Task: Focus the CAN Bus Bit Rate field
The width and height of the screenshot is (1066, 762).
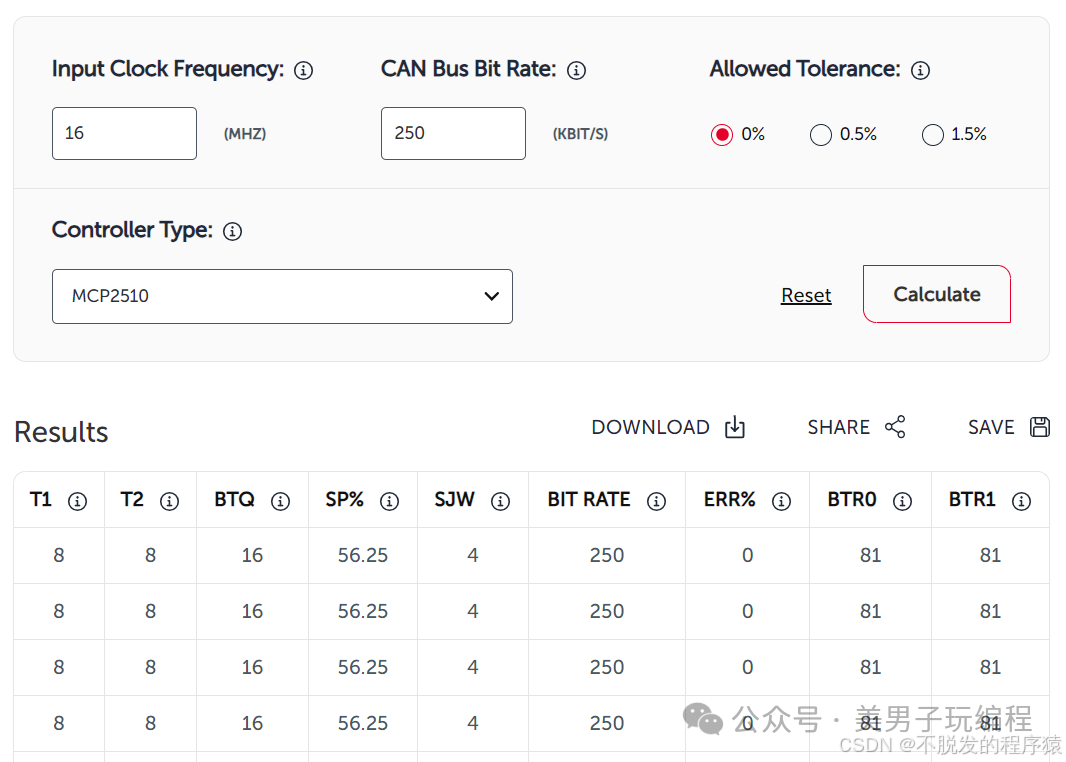Action: [453, 133]
